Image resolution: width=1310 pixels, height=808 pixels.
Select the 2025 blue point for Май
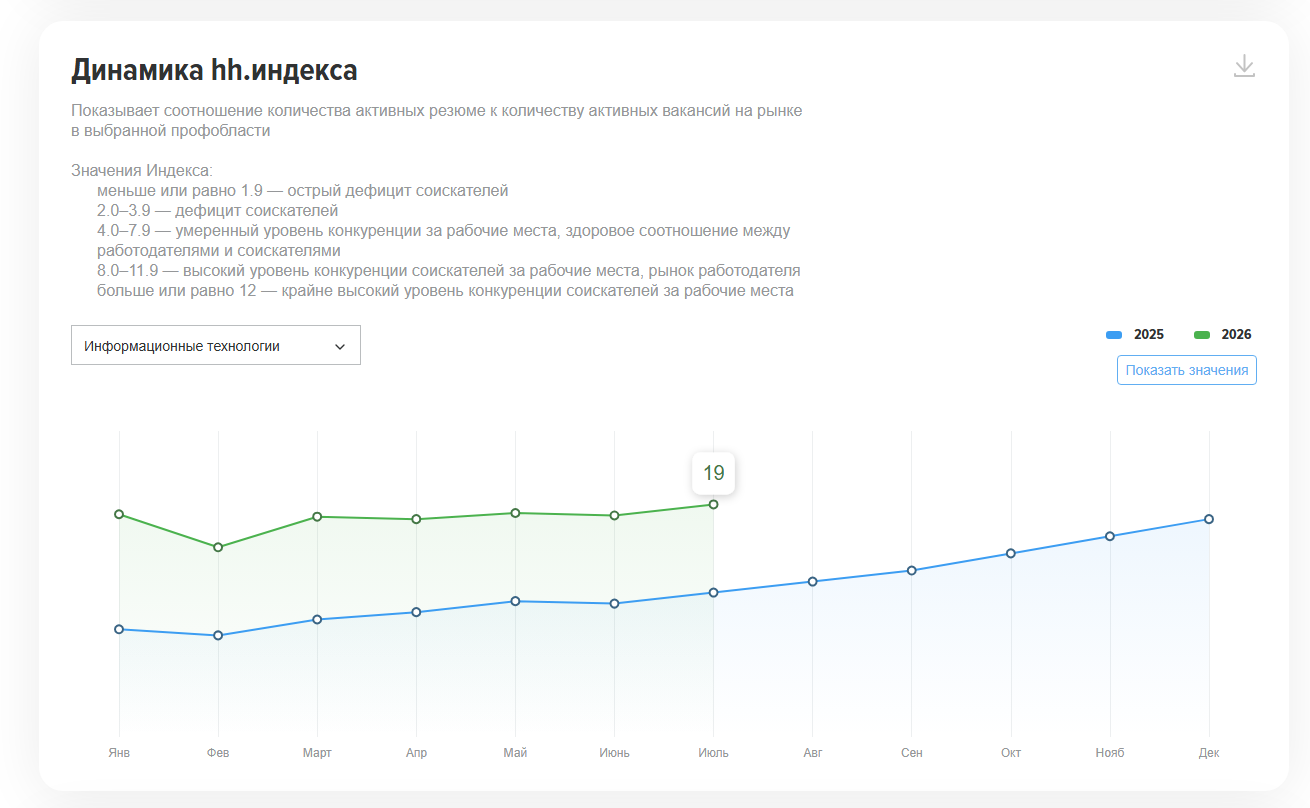tap(515, 601)
